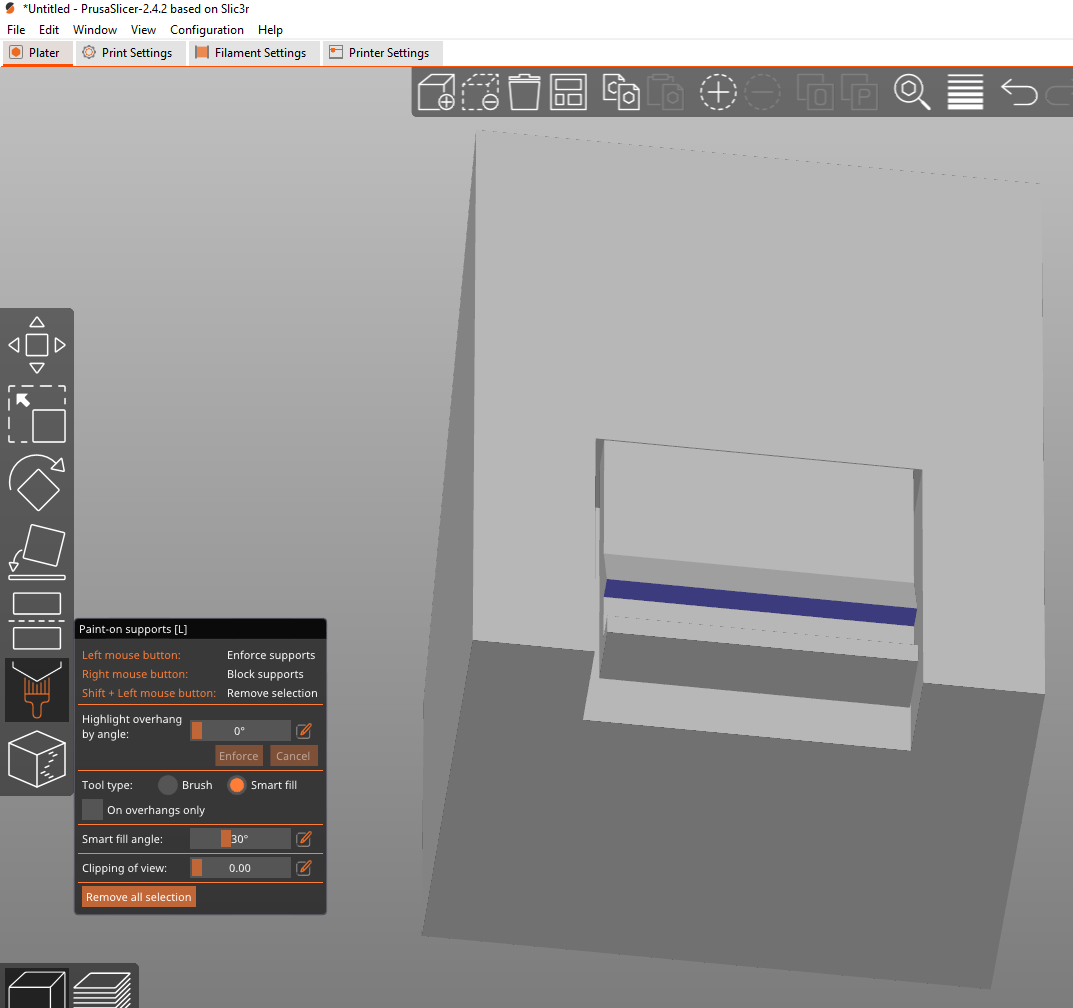This screenshot has width=1073, height=1008.
Task: Open the Edit menu
Action: coord(49,29)
